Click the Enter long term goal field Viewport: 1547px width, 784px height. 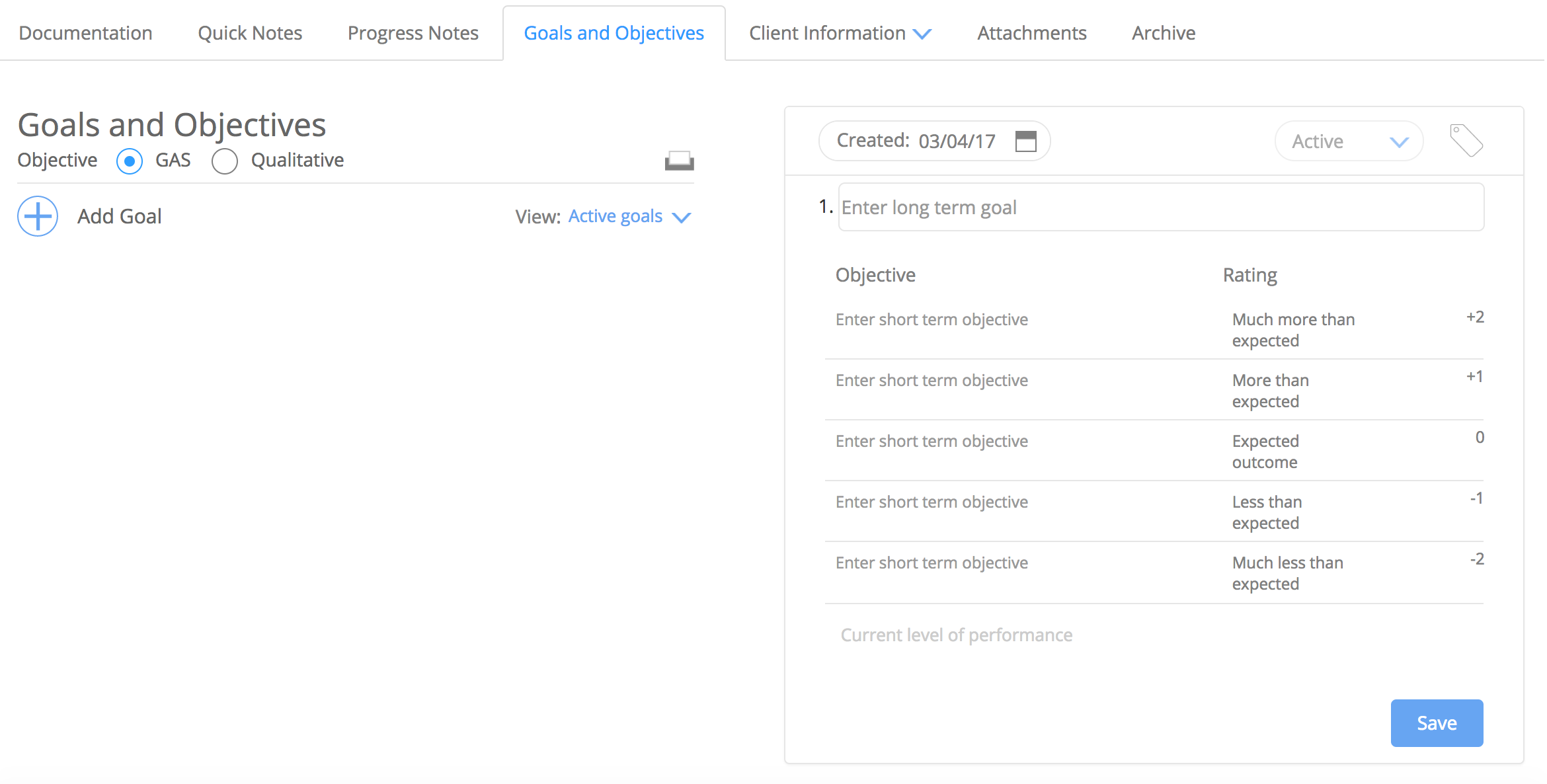point(1160,208)
